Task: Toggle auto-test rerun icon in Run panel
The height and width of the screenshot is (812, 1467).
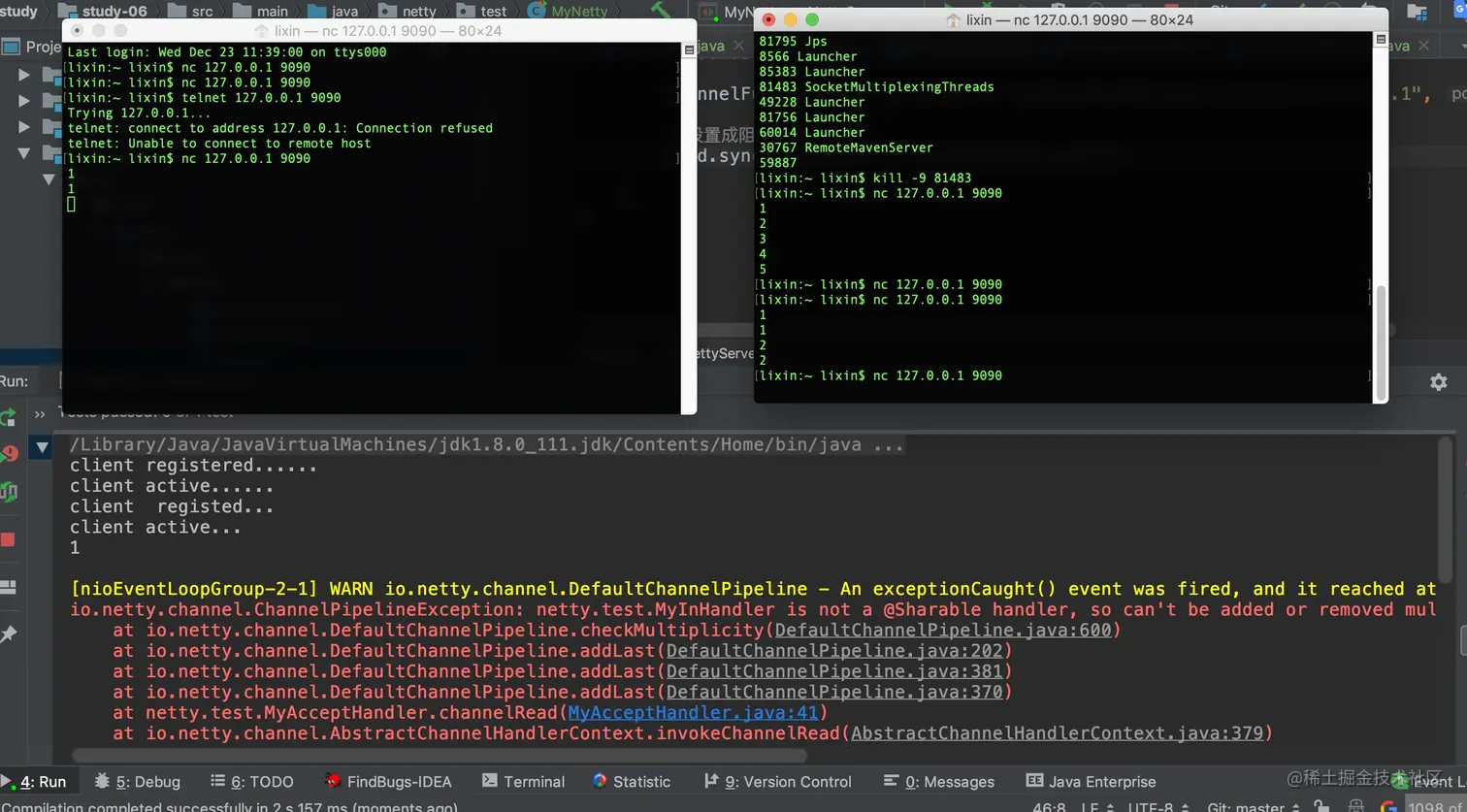Action: [x=9, y=492]
